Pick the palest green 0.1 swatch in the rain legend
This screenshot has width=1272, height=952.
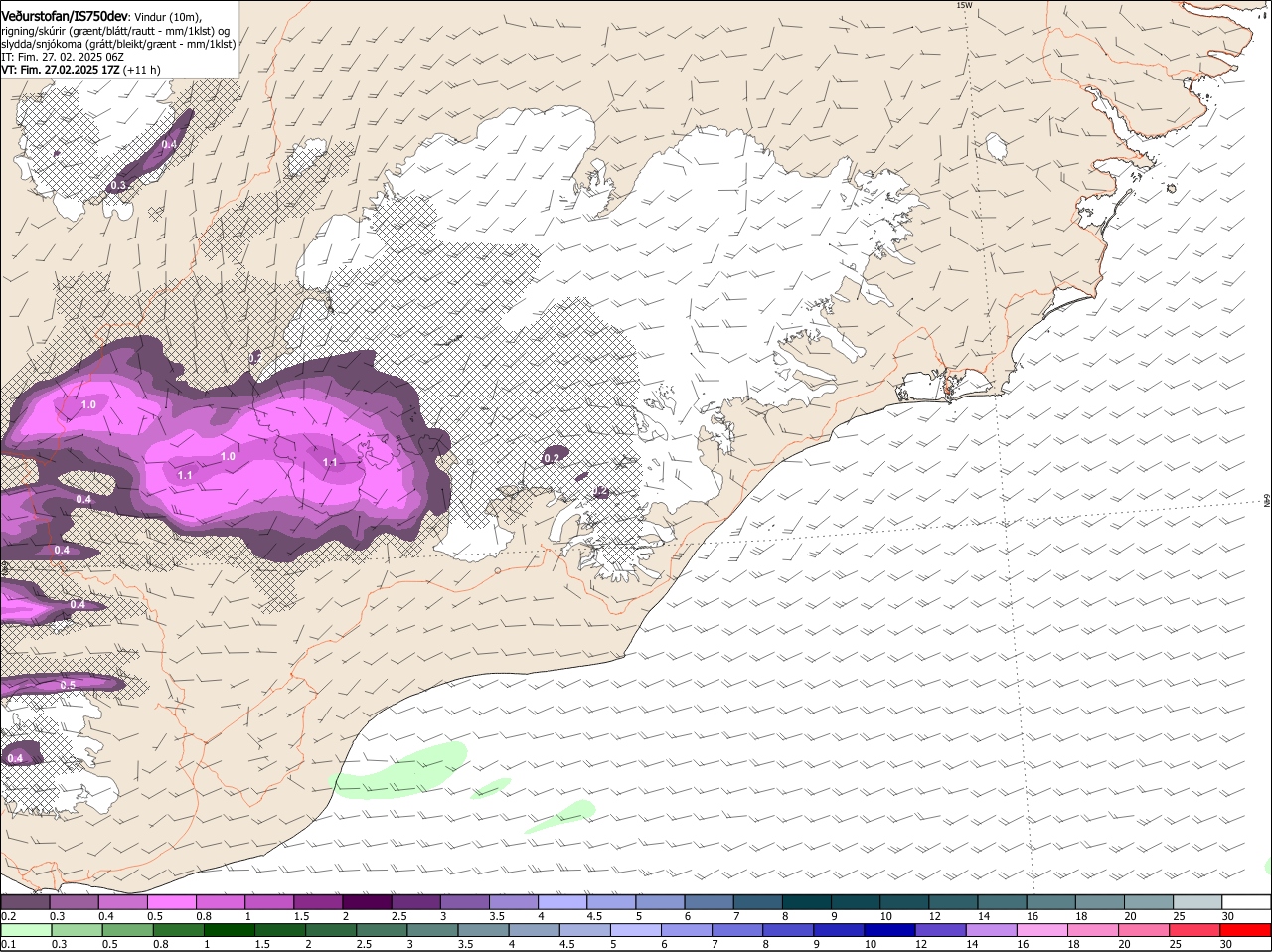click(26, 930)
